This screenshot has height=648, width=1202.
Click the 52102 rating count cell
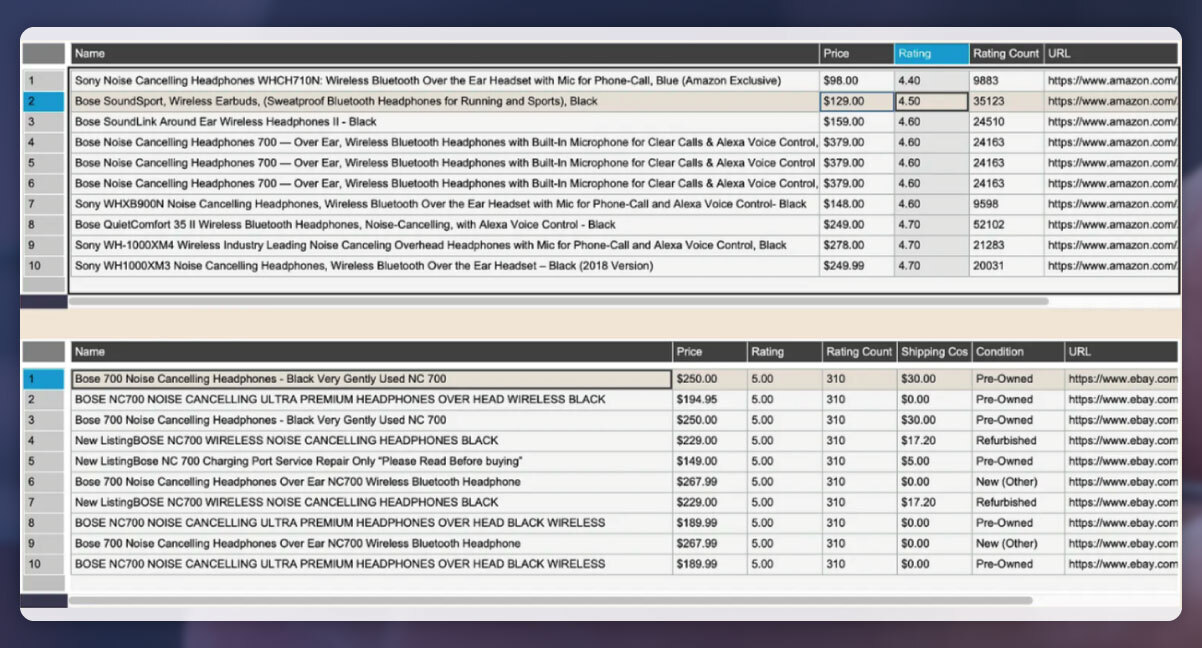1007,225
